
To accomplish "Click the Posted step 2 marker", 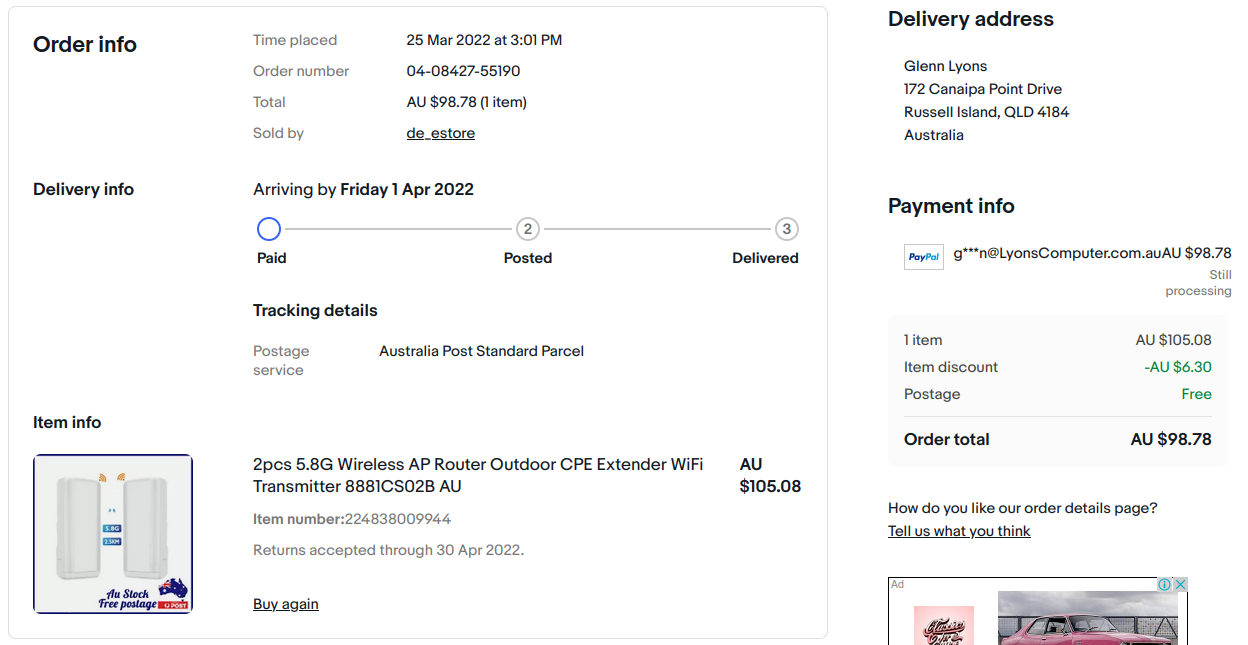I will coord(527,228).
